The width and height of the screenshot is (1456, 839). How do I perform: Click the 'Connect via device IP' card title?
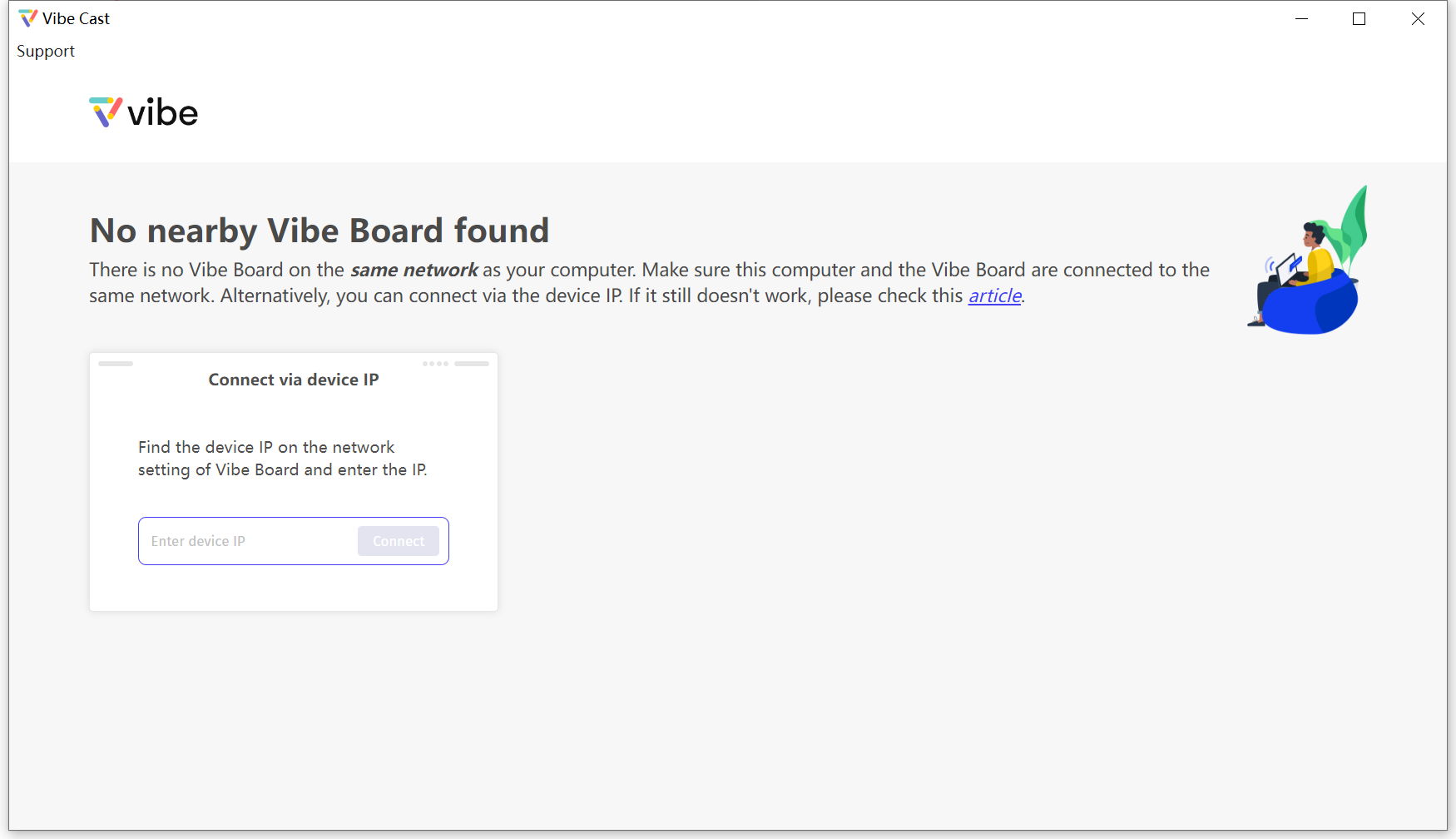294,380
